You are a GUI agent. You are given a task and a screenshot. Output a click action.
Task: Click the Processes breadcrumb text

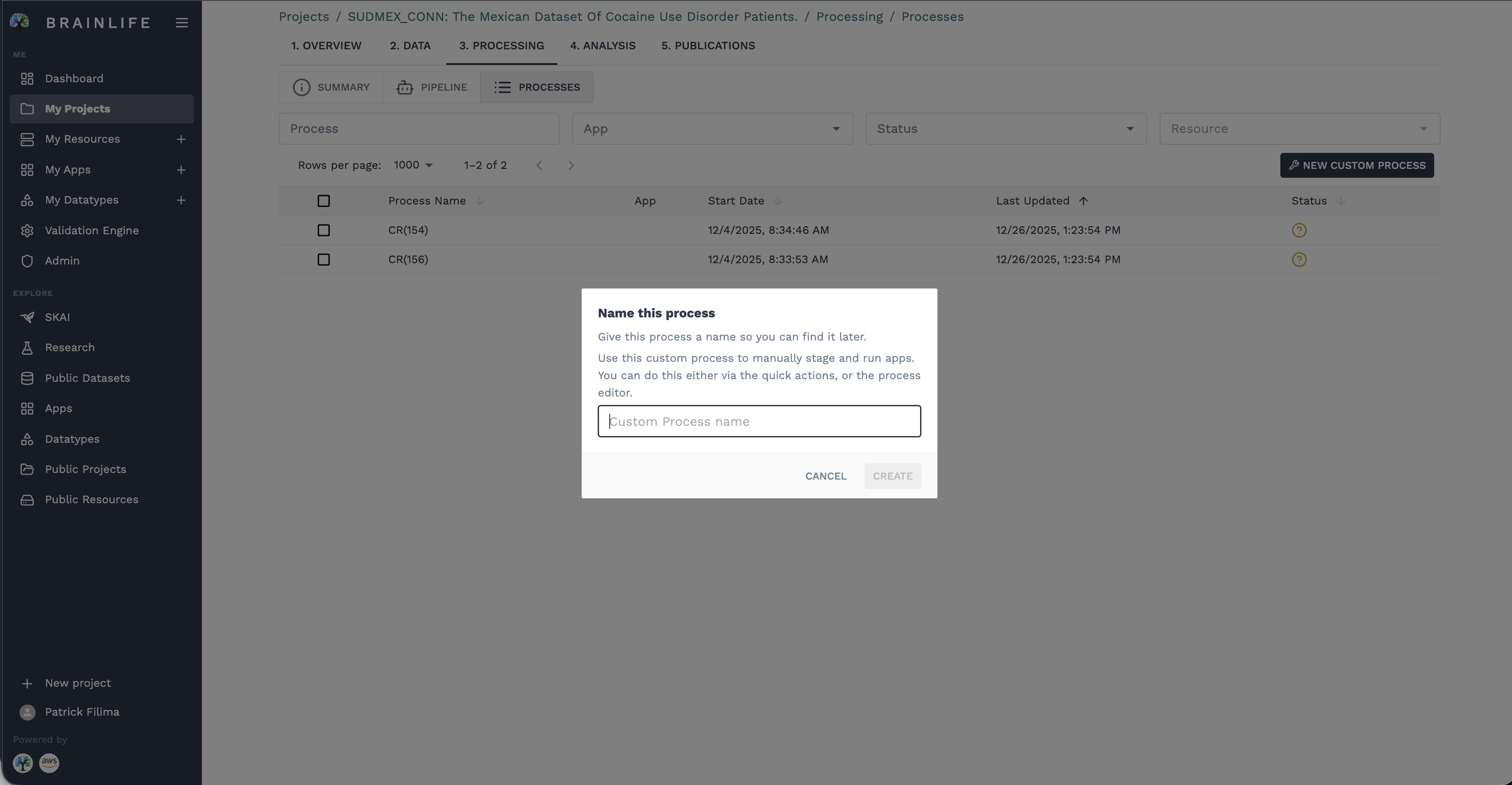click(933, 16)
